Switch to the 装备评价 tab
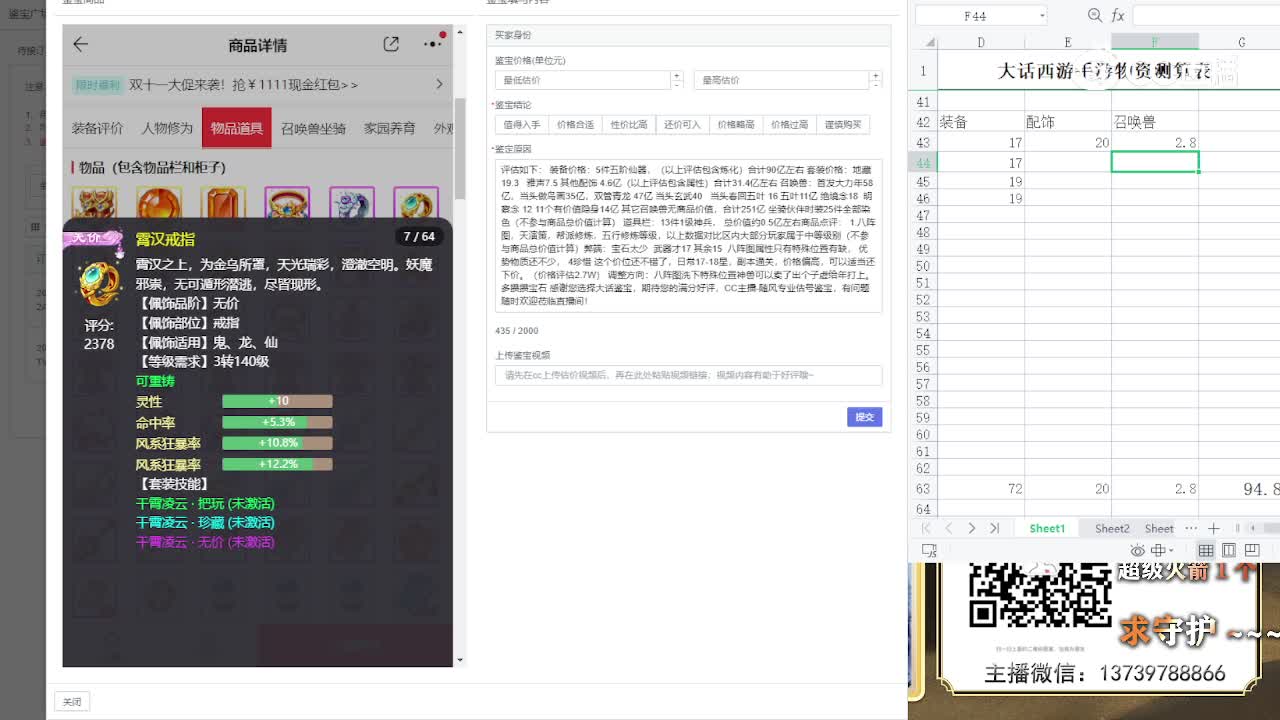 point(97,128)
